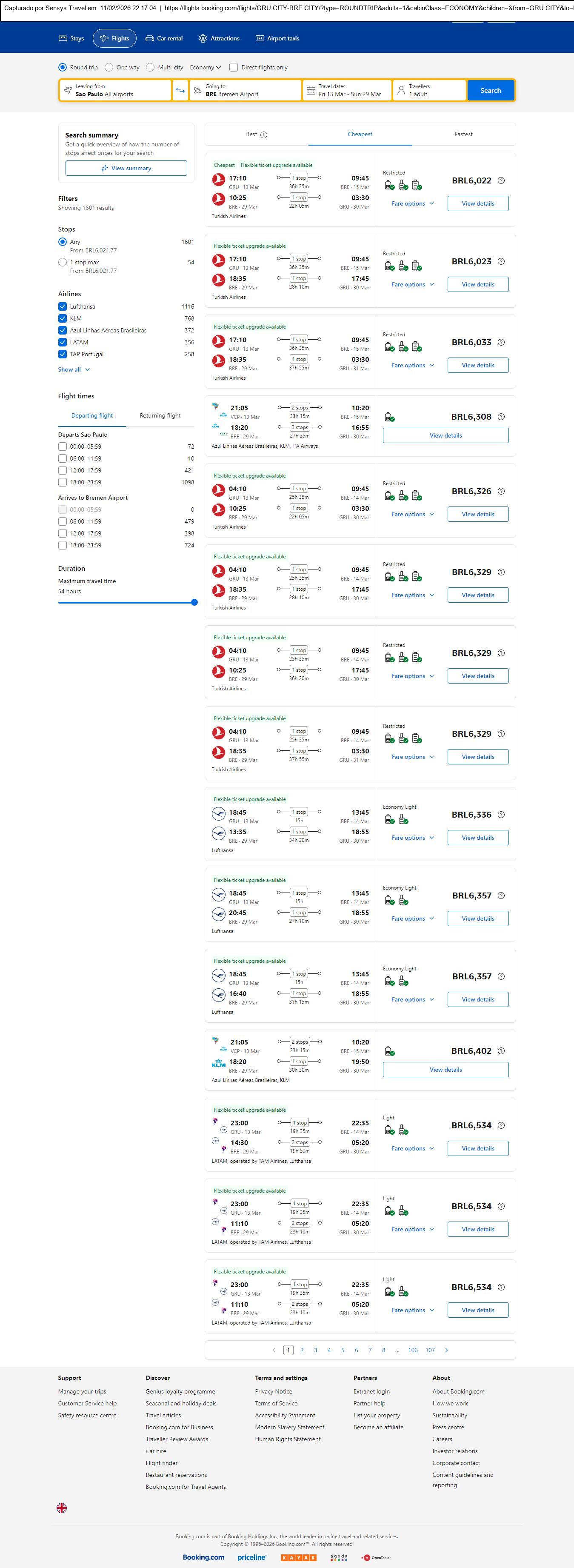
Task: Click View summary in Search summary box
Action: point(126,169)
